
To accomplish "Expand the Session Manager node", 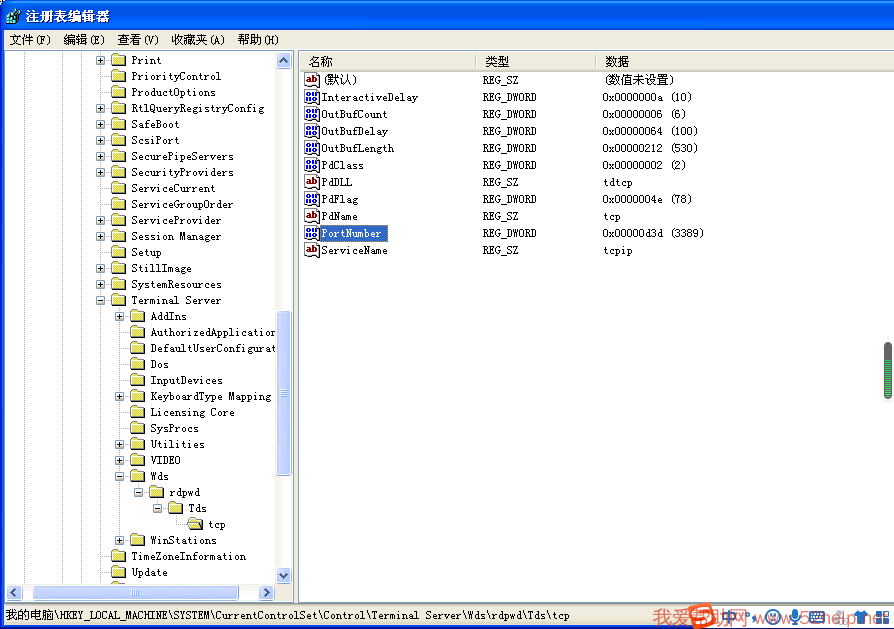I will pyautogui.click(x=101, y=236).
